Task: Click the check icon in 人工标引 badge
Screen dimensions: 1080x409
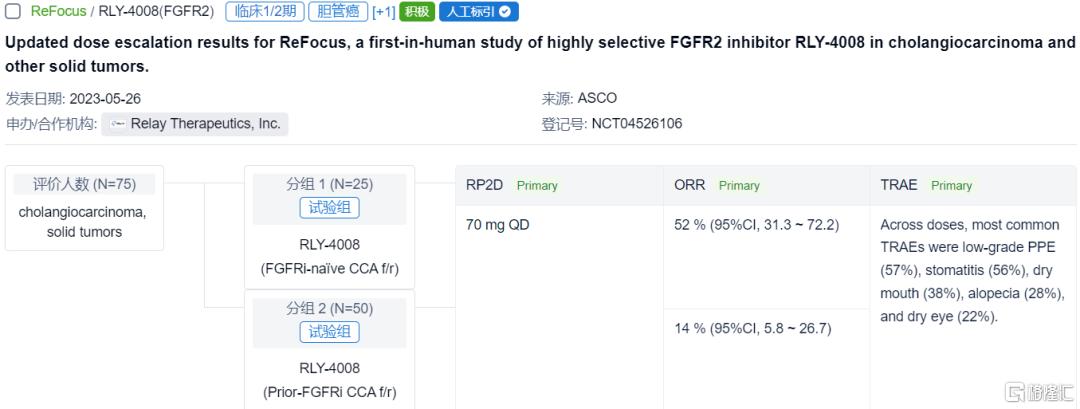Action: pos(505,12)
